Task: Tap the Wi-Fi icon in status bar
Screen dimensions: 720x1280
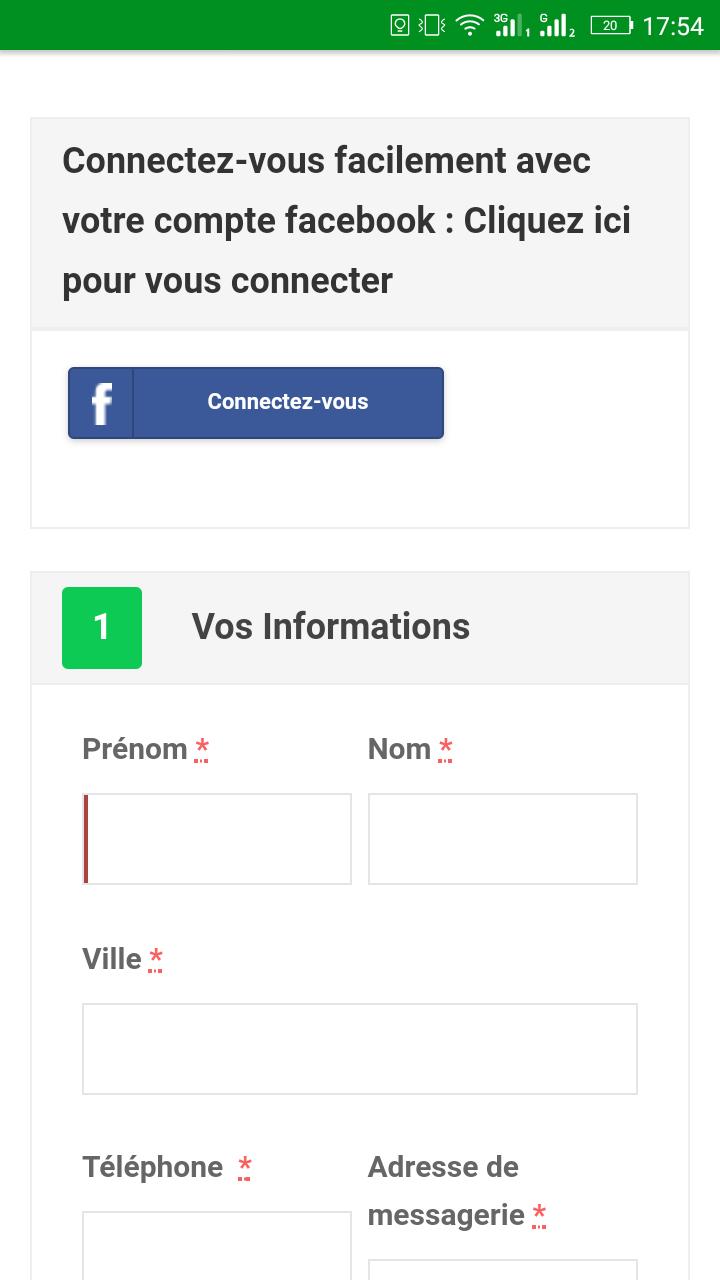Action: pyautogui.click(x=469, y=25)
